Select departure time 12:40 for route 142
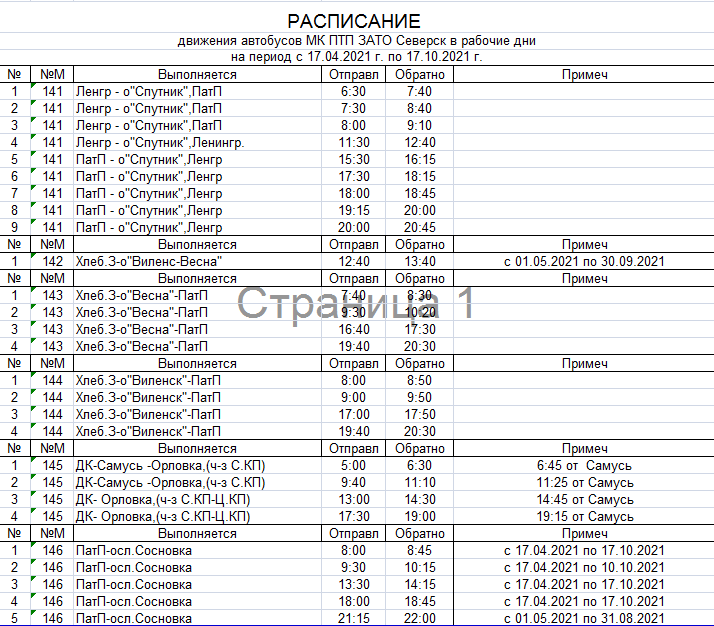 coord(354,261)
